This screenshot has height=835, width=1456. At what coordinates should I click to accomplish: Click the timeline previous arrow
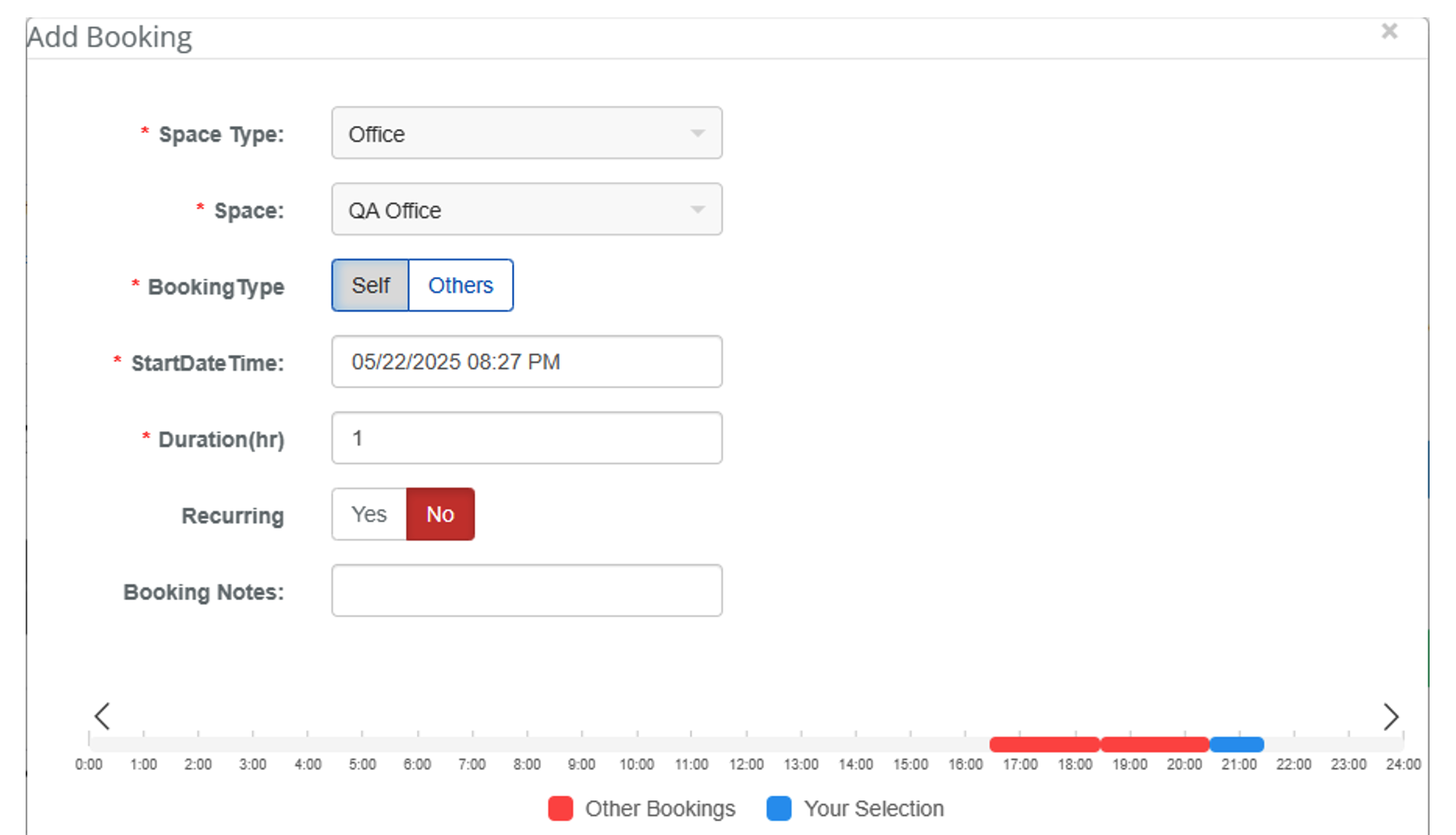coord(103,716)
